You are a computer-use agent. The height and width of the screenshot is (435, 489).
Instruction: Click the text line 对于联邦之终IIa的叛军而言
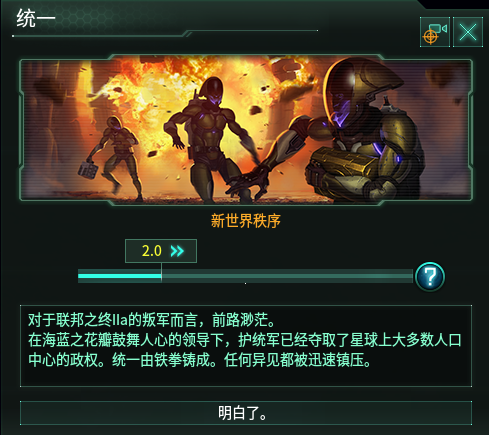click(x=113, y=321)
